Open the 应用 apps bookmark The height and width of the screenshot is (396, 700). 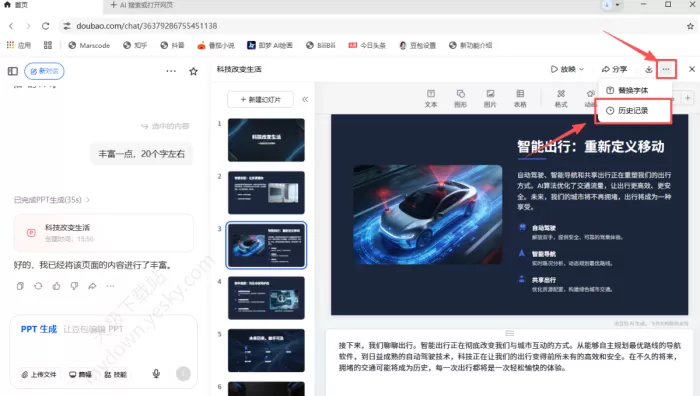[x=19, y=45]
